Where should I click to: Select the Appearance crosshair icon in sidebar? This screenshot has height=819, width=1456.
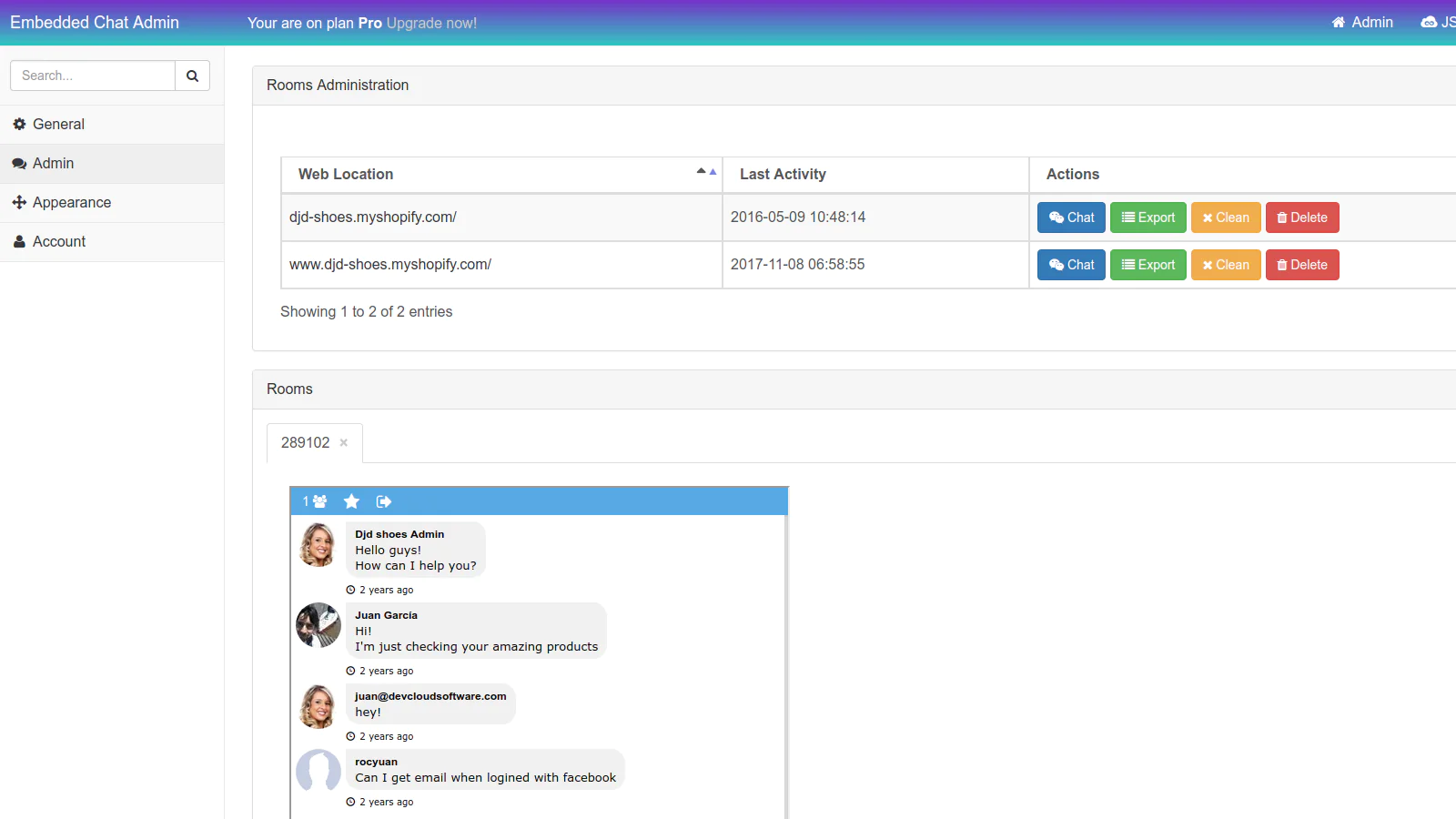19,202
